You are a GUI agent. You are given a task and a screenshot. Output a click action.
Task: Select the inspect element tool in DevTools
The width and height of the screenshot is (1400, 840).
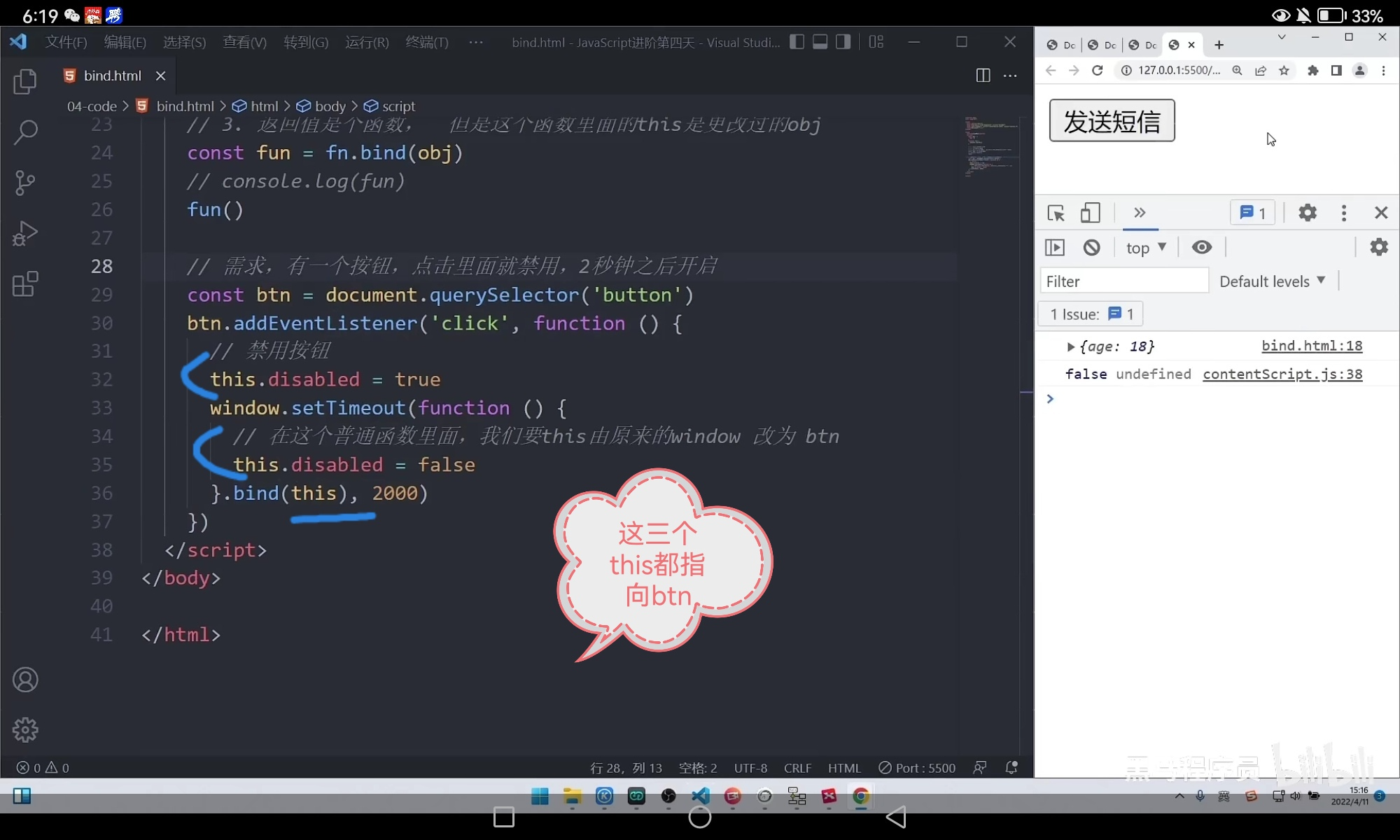(1056, 213)
